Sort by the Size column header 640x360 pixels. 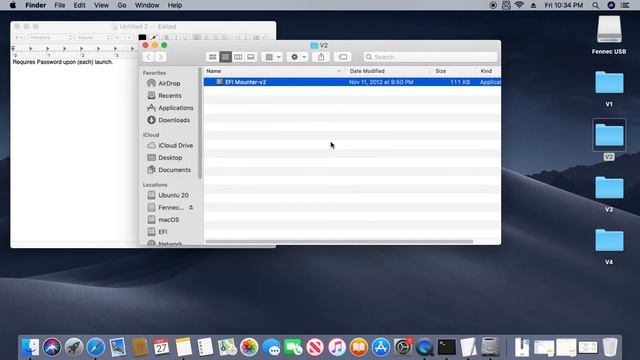click(x=453, y=71)
